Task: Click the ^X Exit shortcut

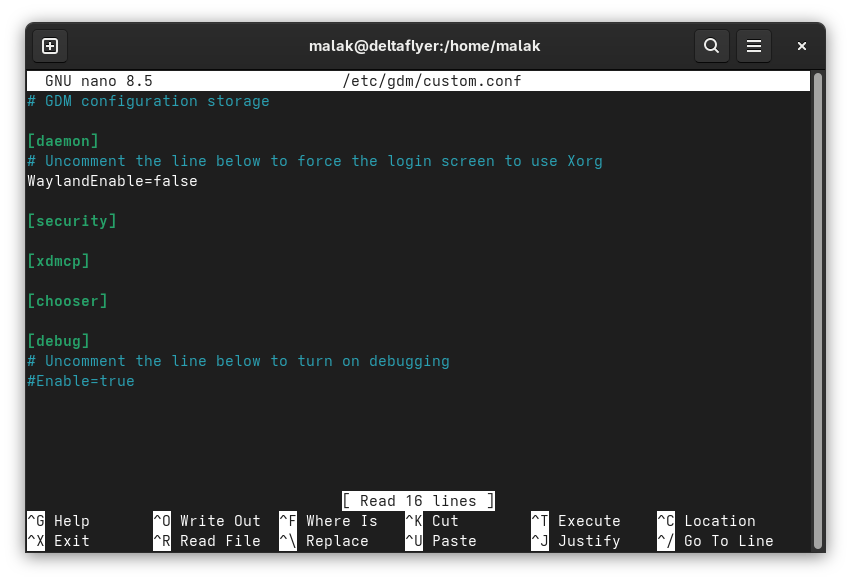Action: pyautogui.click(x=59, y=541)
